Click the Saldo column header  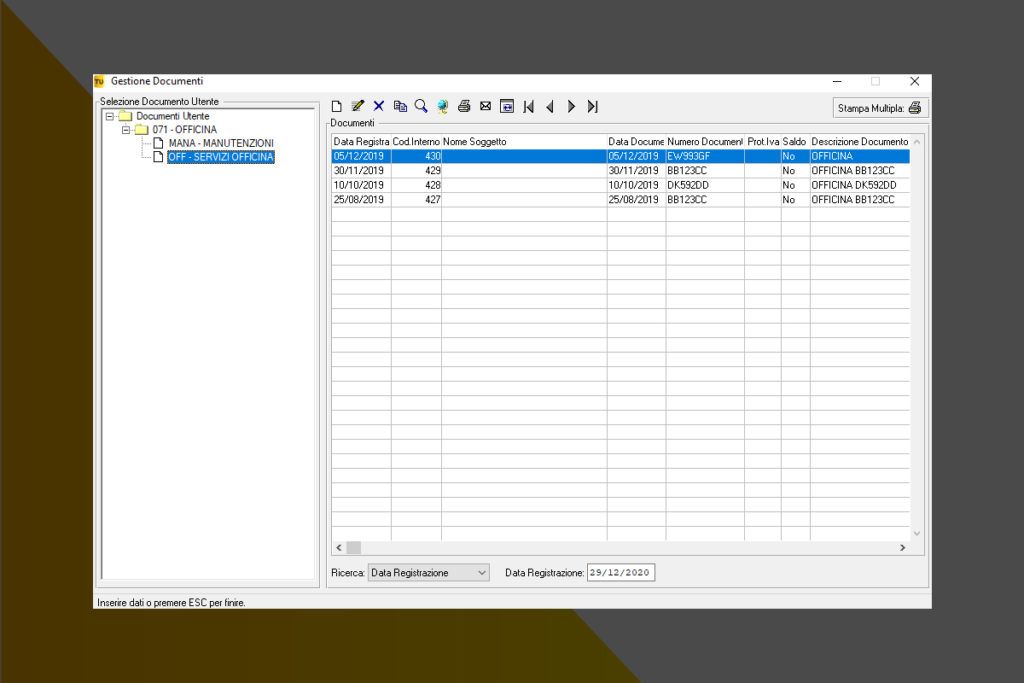pyautogui.click(x=795, y=142)
